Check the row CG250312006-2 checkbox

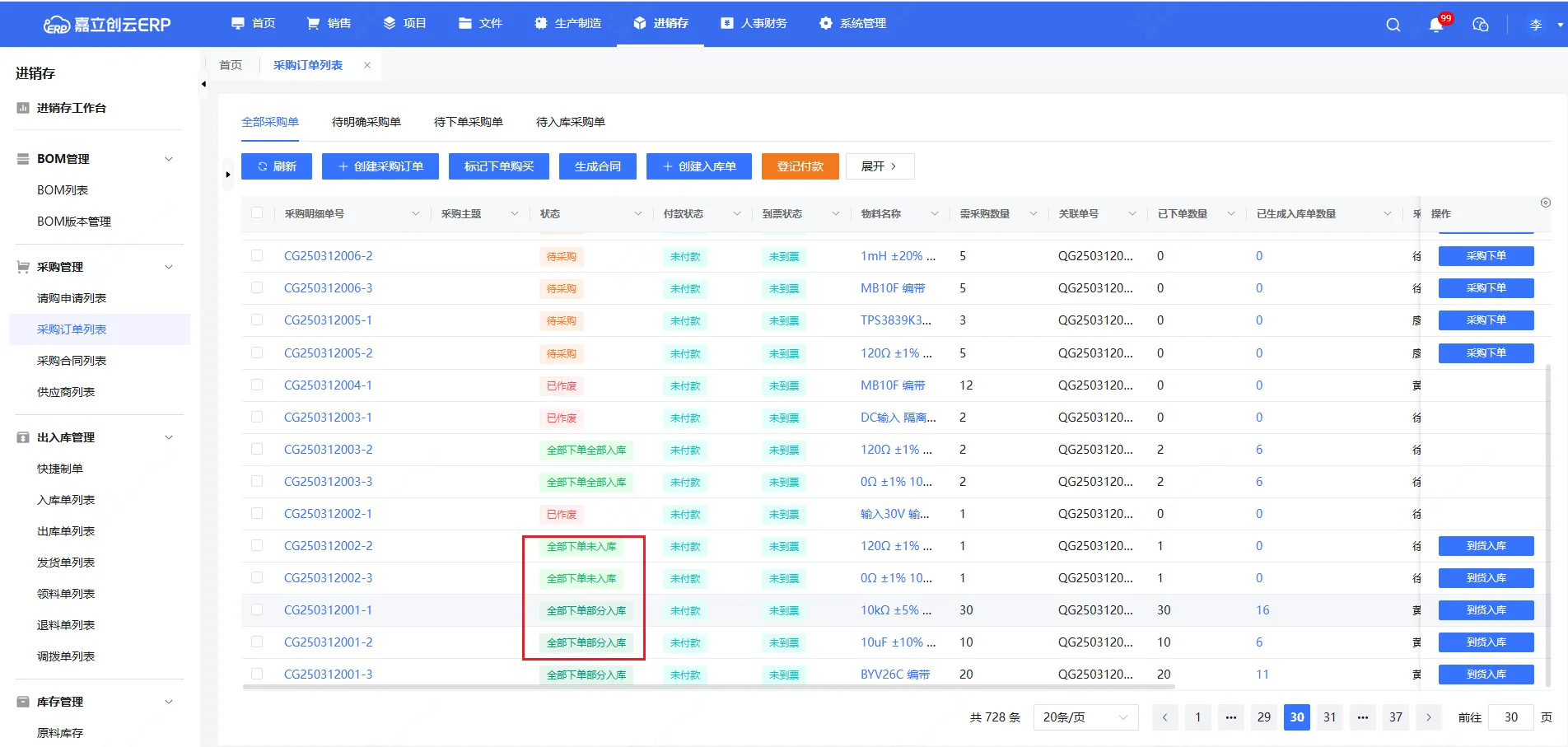tap(257, 256)
